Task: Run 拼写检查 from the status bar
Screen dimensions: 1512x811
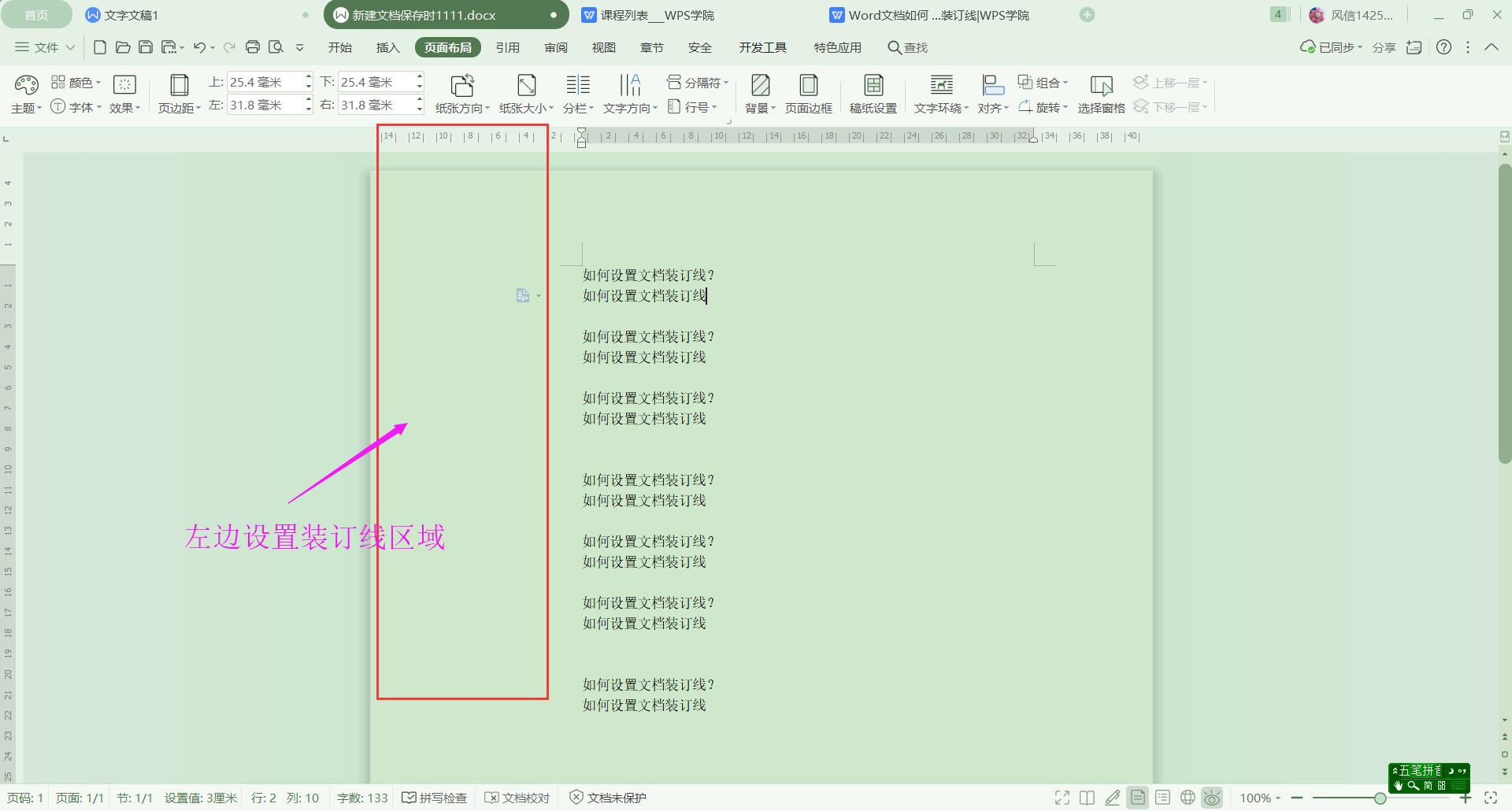Action: coord(434,797)
